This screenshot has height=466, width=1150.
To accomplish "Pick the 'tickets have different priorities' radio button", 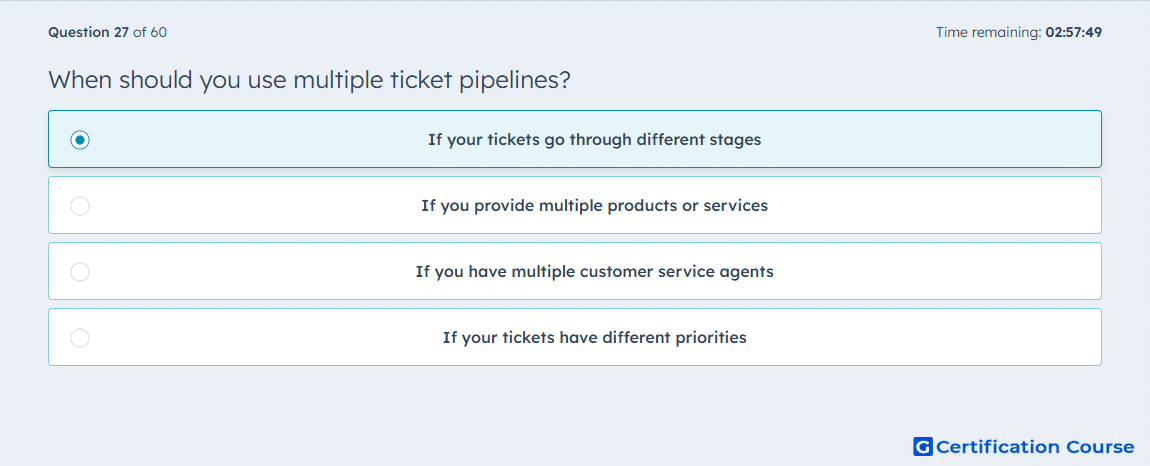I will [x=80, y=338].
